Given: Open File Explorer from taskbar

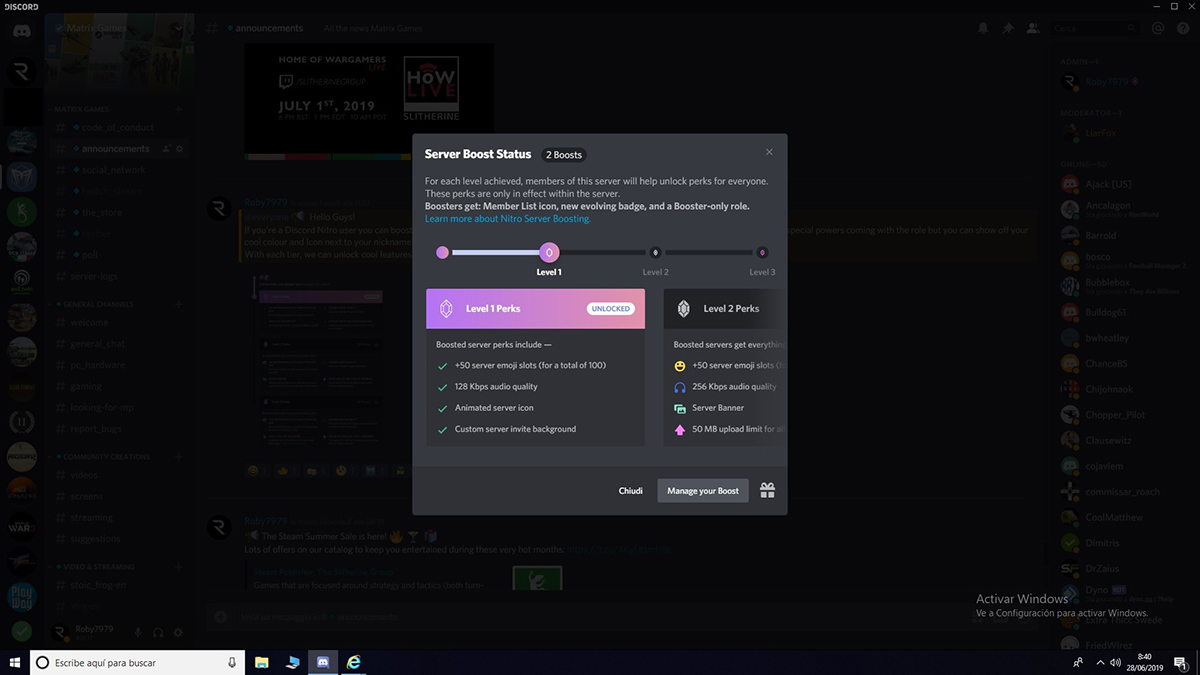Looking at the screenshot, I should (x=261, y=662).
